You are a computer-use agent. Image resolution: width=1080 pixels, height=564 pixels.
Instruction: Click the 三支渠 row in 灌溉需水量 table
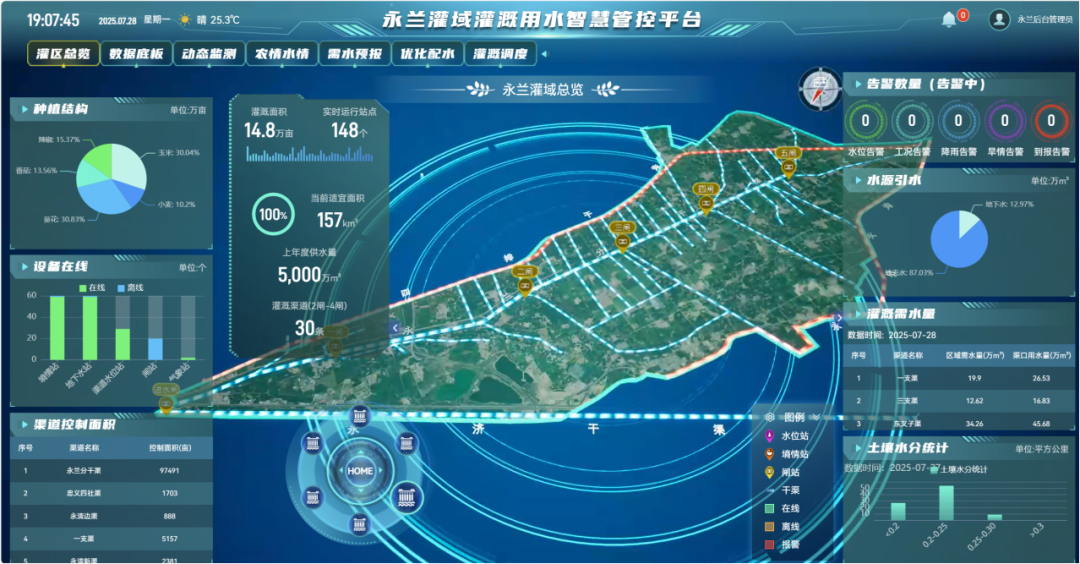(959, 401)
